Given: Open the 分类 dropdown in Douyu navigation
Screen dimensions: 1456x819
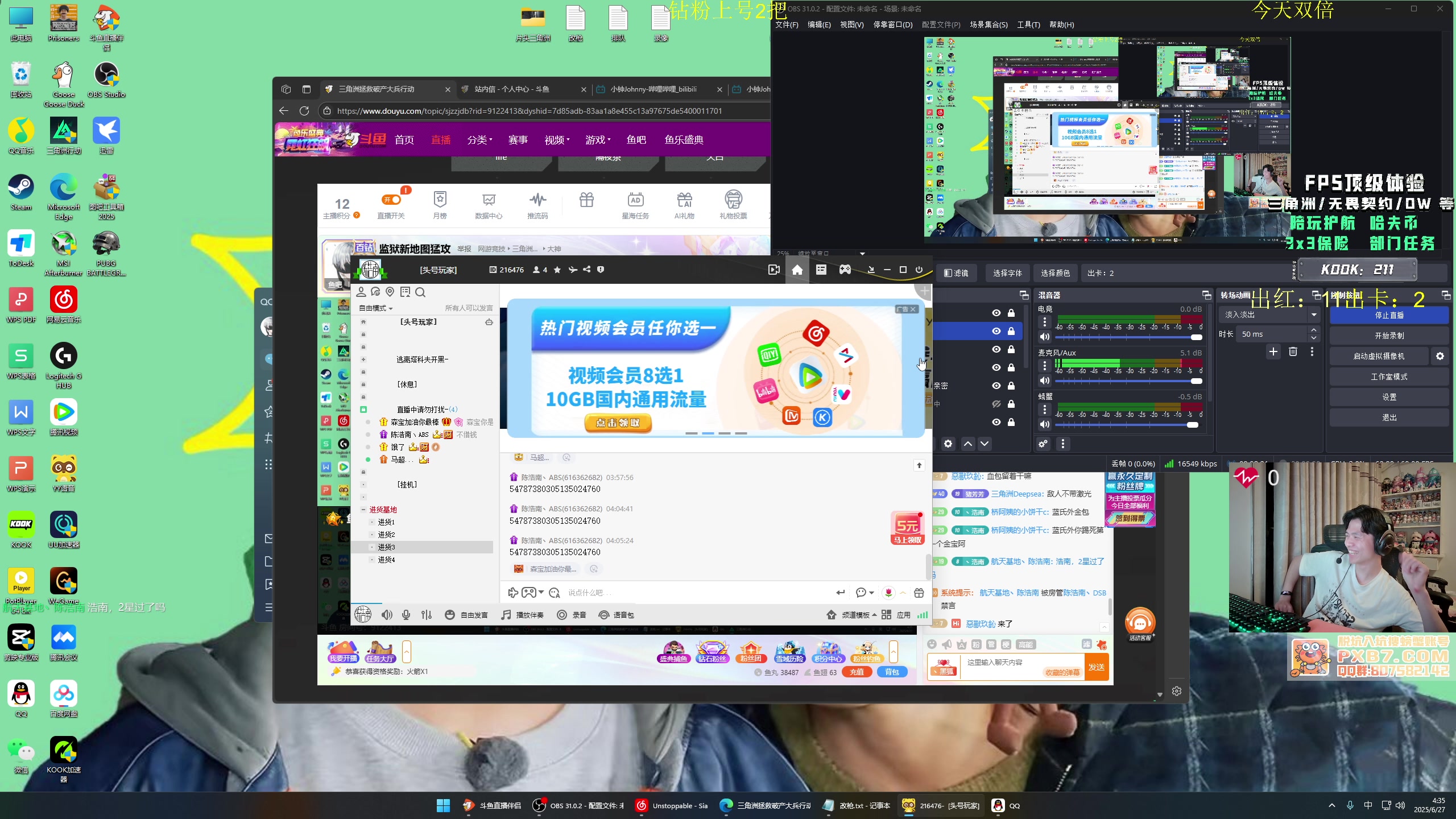Looking at the screenshot, I should [x=479, y=140].
